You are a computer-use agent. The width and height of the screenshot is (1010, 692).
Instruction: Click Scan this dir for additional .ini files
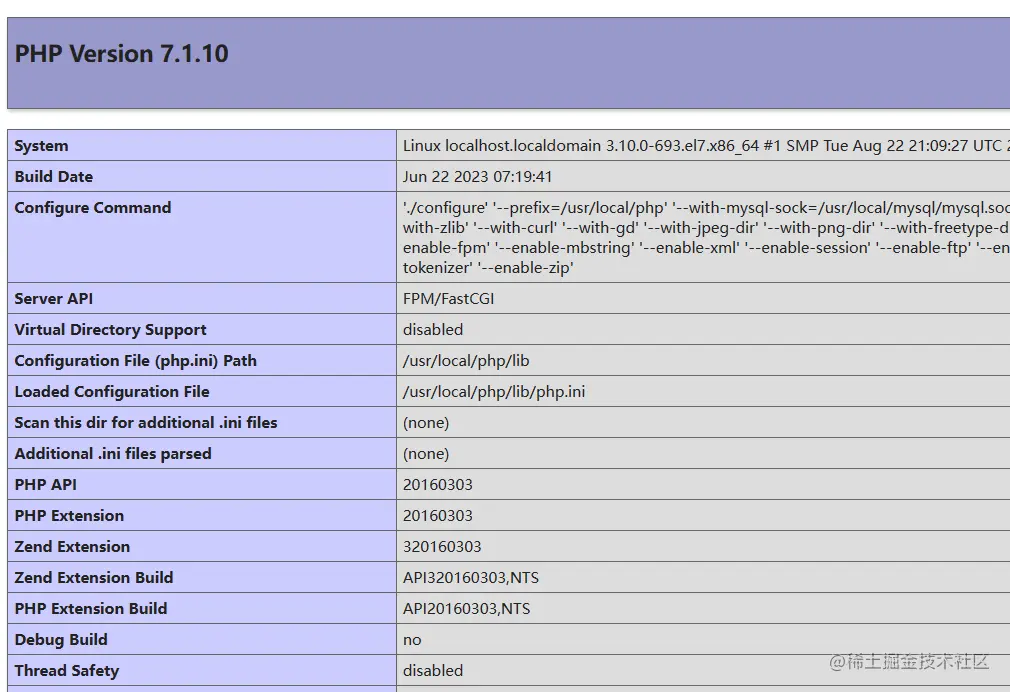[146, 423]
